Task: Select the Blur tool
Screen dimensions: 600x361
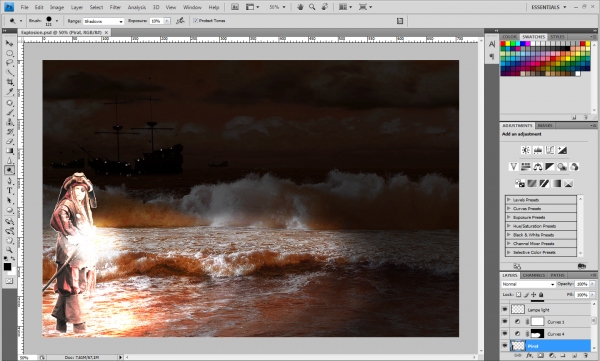Action: coord(10,160)
